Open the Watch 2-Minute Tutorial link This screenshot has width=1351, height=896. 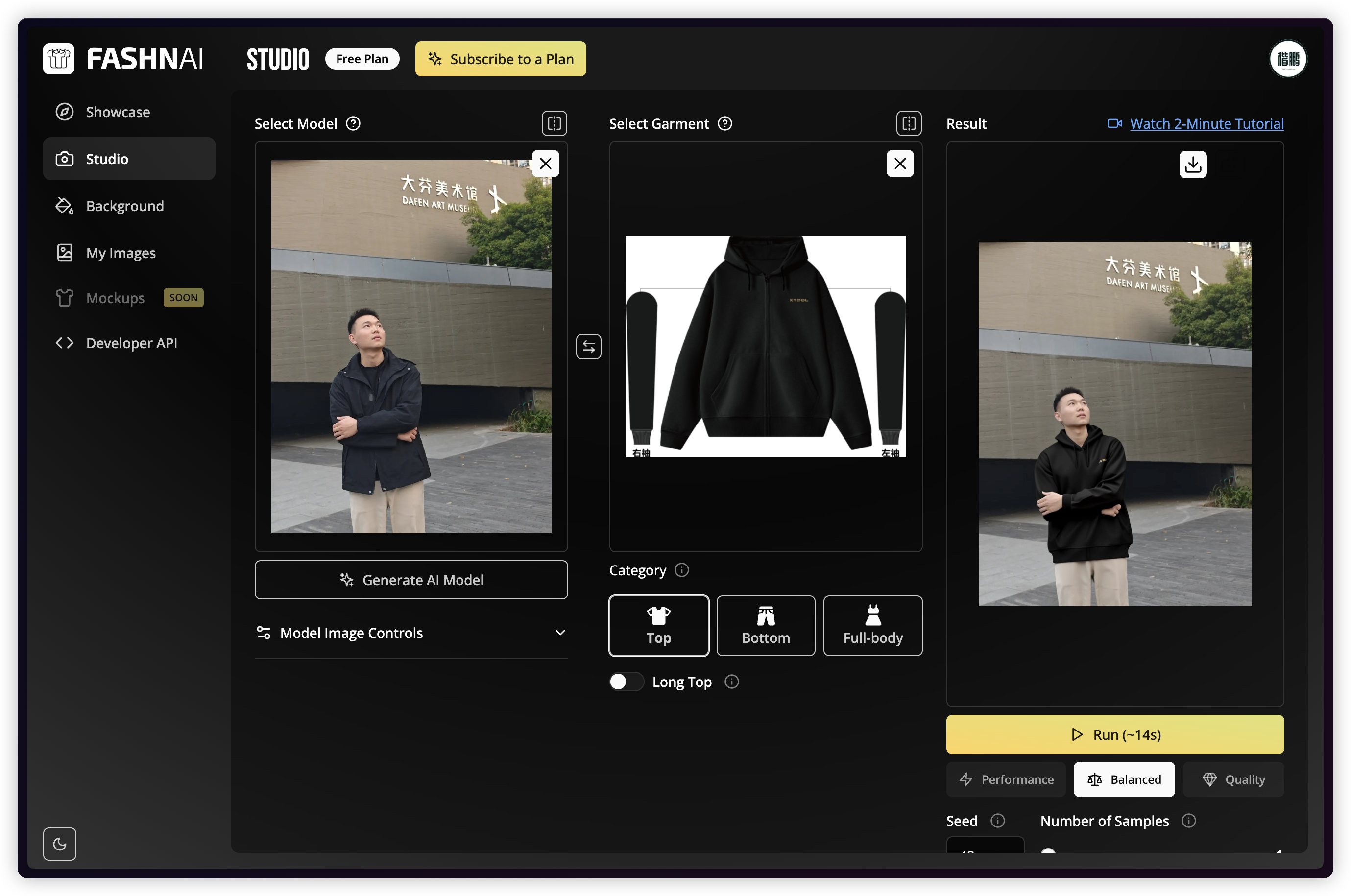coord(1206,123)
